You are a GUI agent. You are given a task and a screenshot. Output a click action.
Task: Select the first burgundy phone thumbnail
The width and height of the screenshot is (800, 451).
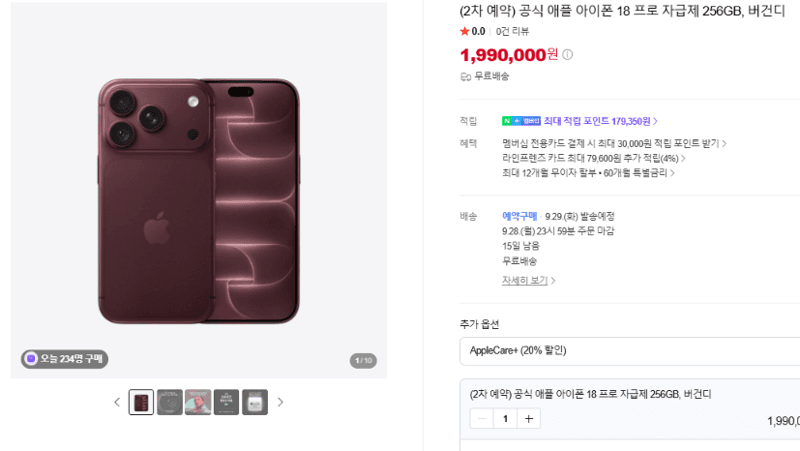click(x=141, y=402)
